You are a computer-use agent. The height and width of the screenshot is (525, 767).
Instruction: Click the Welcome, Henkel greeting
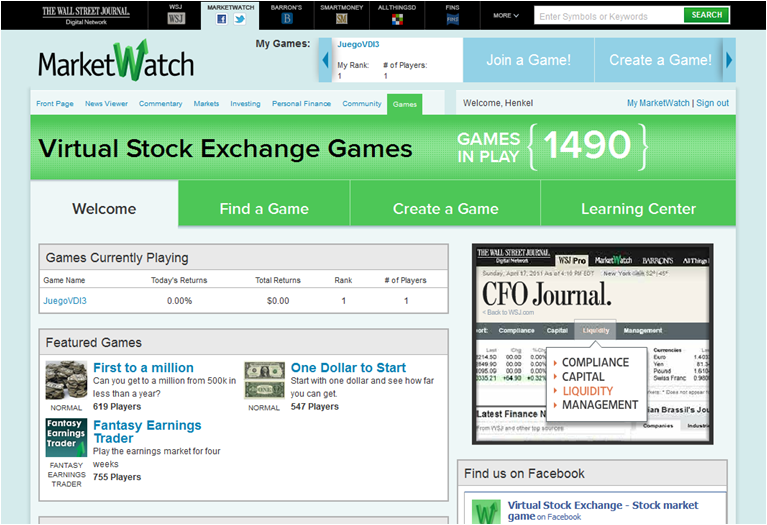click(498, 103)
